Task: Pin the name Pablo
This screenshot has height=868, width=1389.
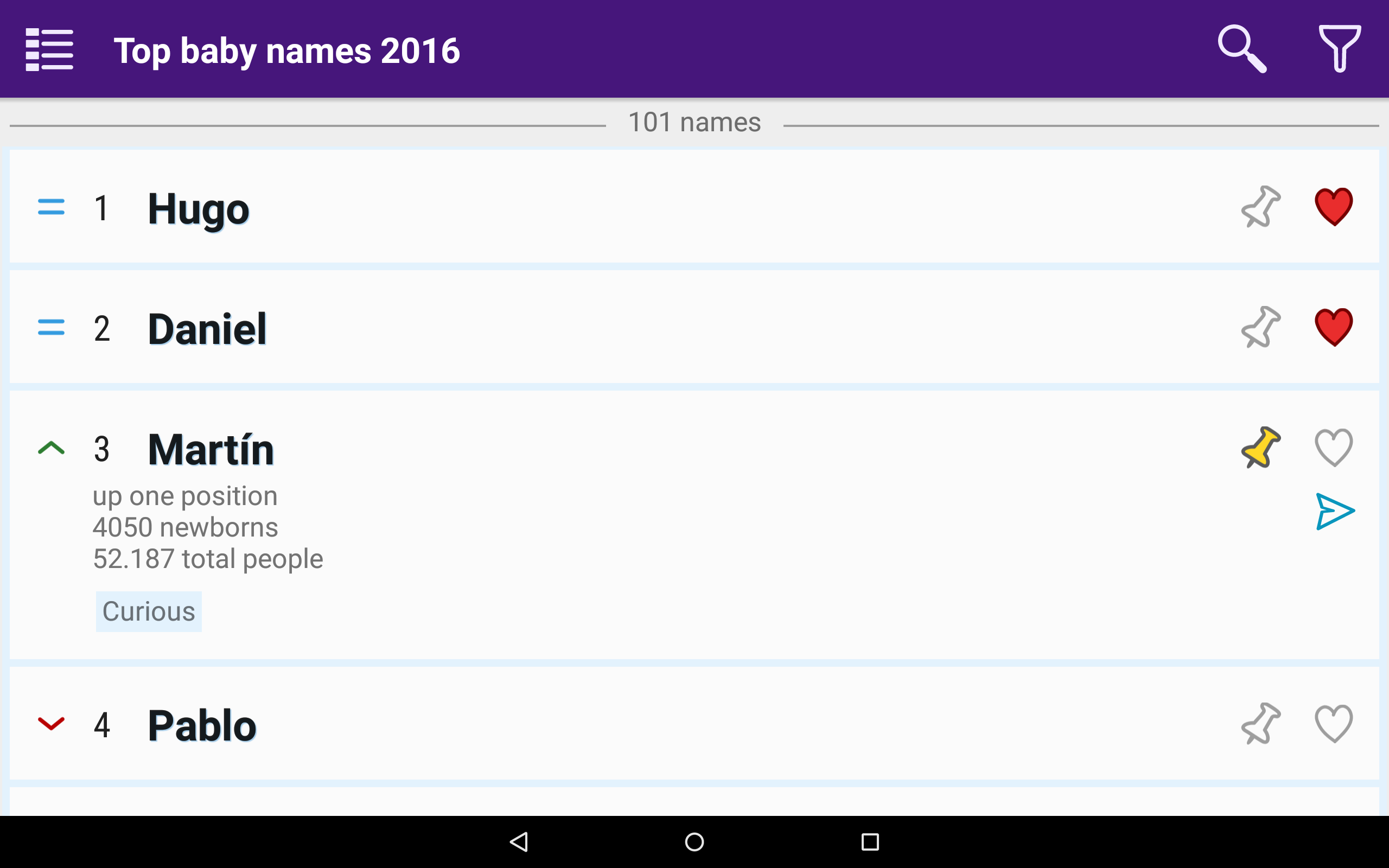Action: pyautogui.click(x=1260, y=724)
